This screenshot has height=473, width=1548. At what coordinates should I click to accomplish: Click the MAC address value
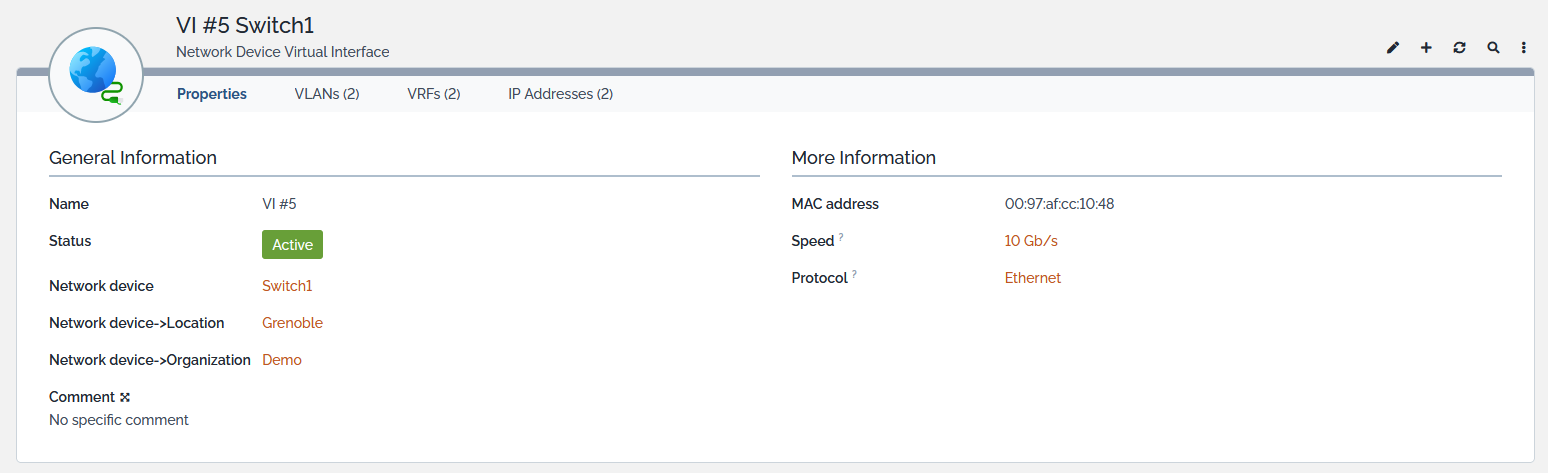click(1059, 204)
